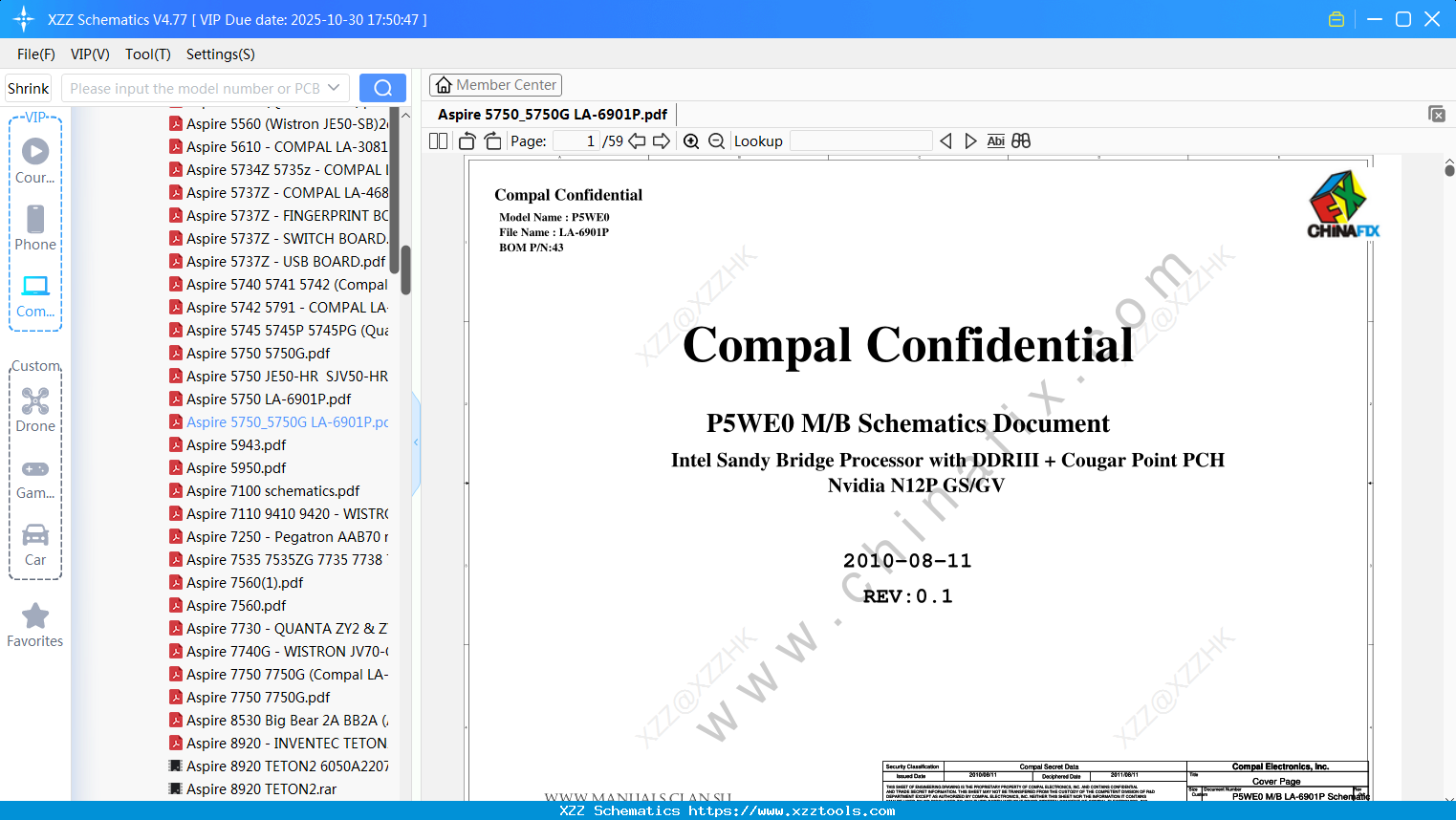Click the binoculars search icon
The width and height of the screenshot is (1456, 820).
pos(1021,141)
